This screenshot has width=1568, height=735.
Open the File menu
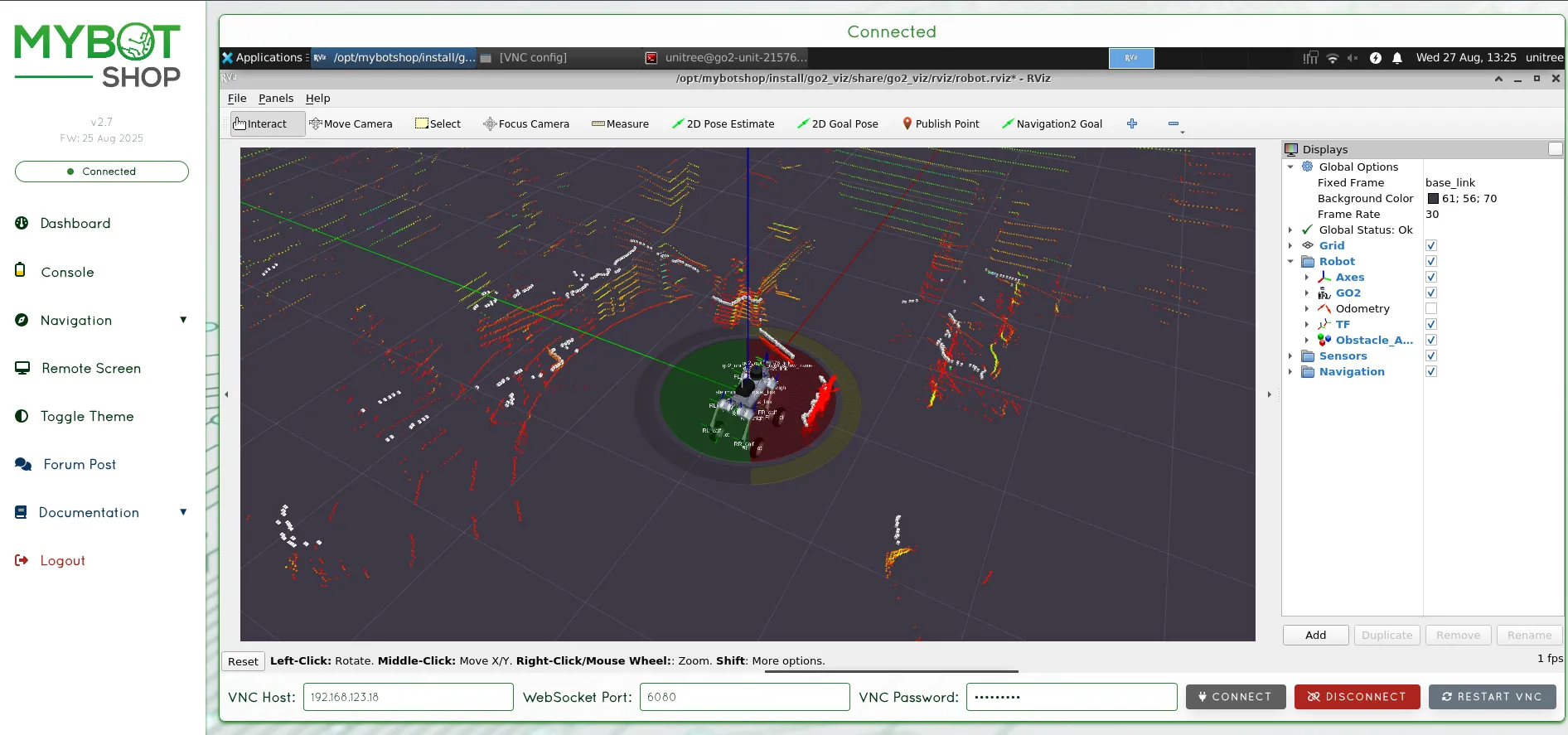[237, 98]
